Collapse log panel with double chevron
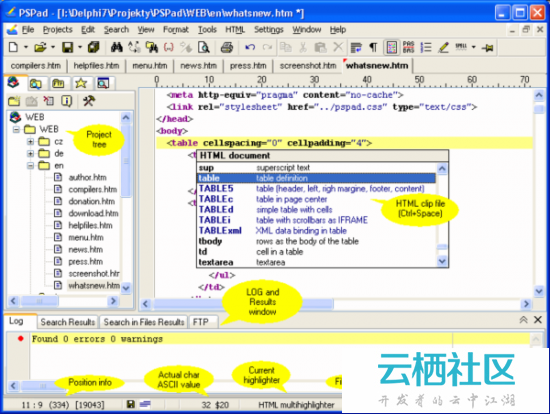 click(523, 320)
